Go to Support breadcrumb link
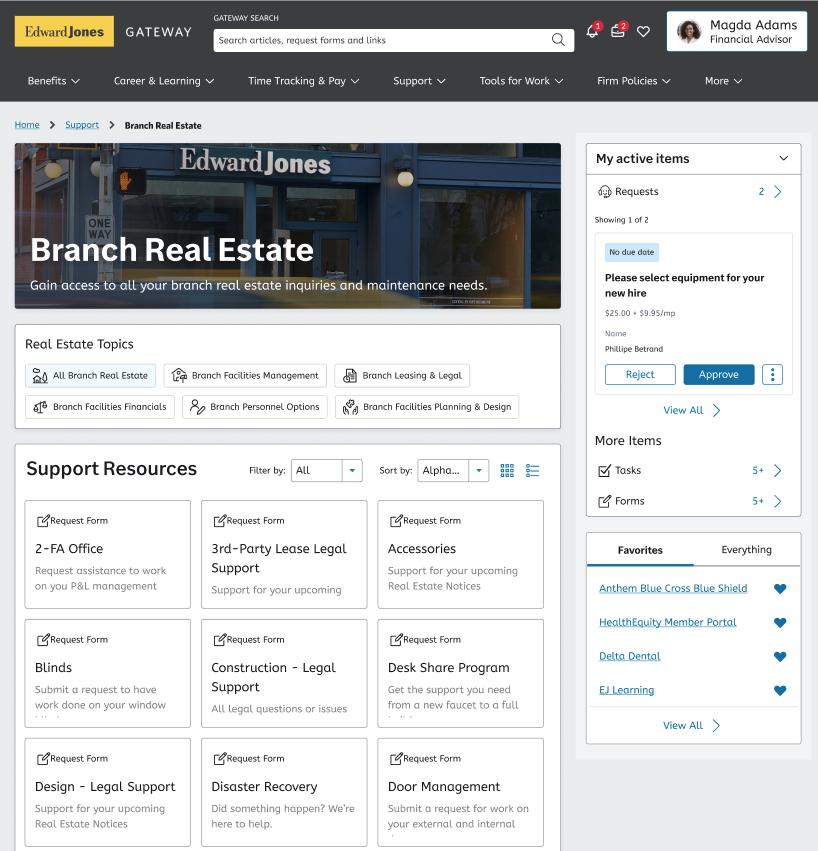818x851 pixels. [x=82, y=125]
